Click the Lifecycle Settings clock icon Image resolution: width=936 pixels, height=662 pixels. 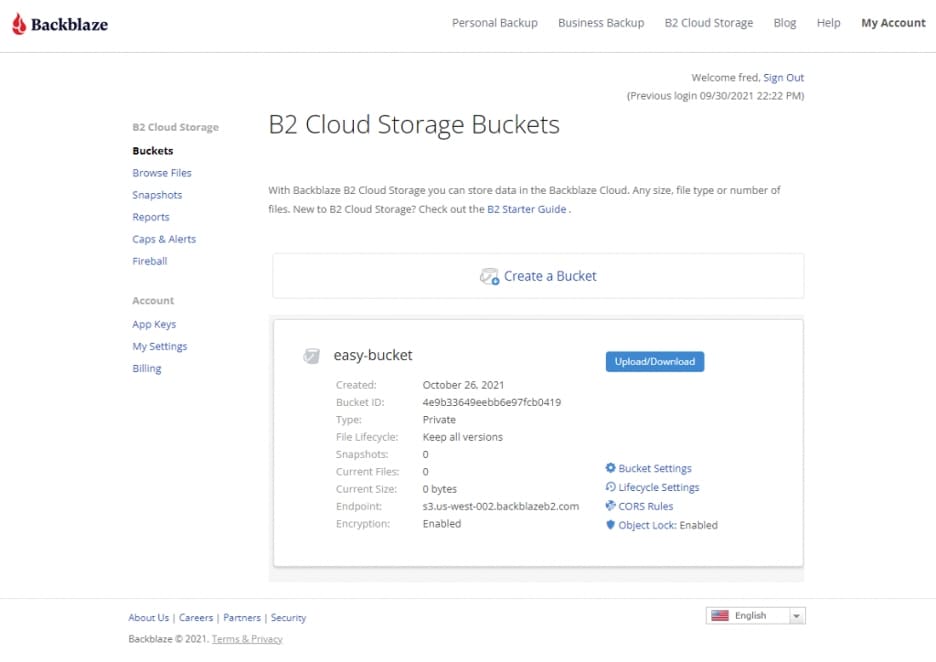611,487
